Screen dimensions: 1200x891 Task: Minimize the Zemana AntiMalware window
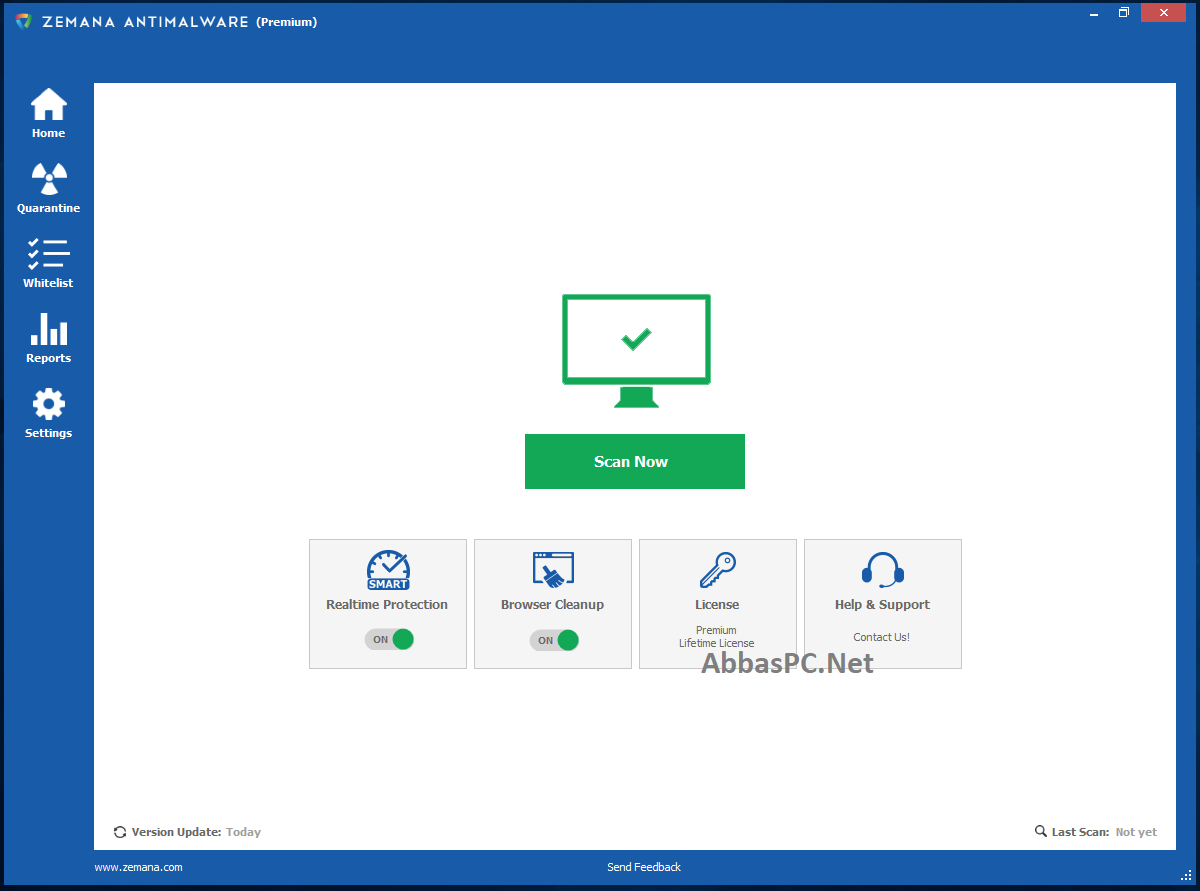tap(1096, 12)
